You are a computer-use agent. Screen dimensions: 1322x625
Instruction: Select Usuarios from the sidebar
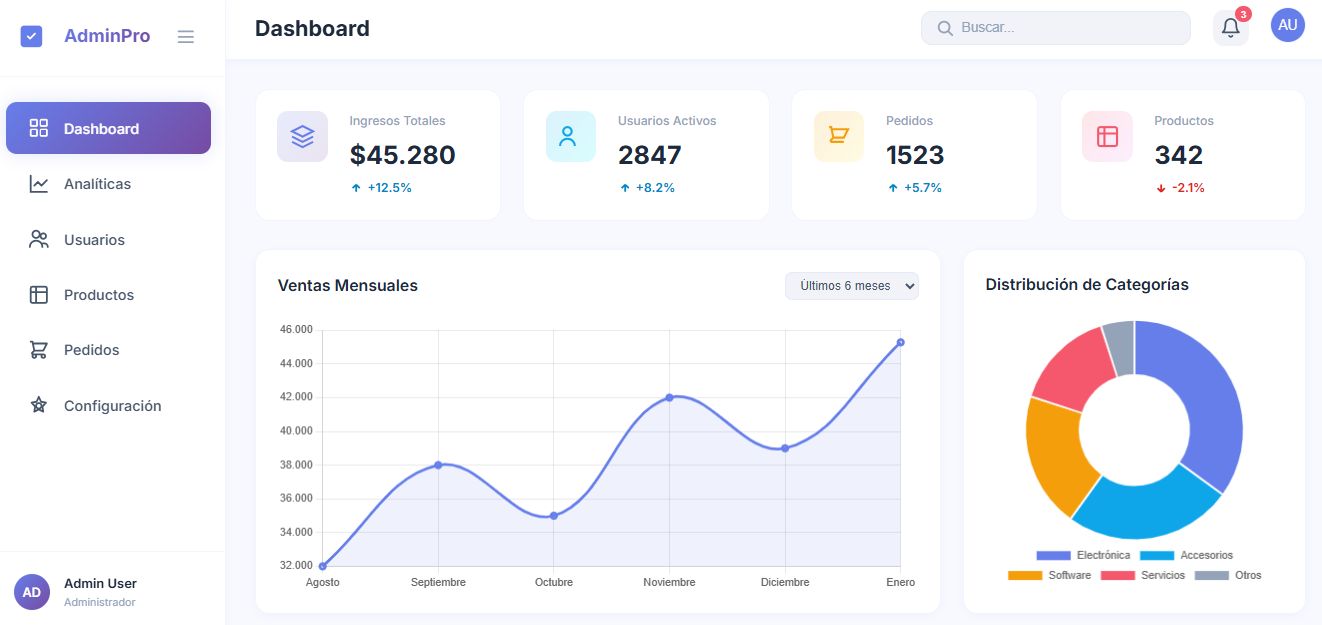pos(95,239)
